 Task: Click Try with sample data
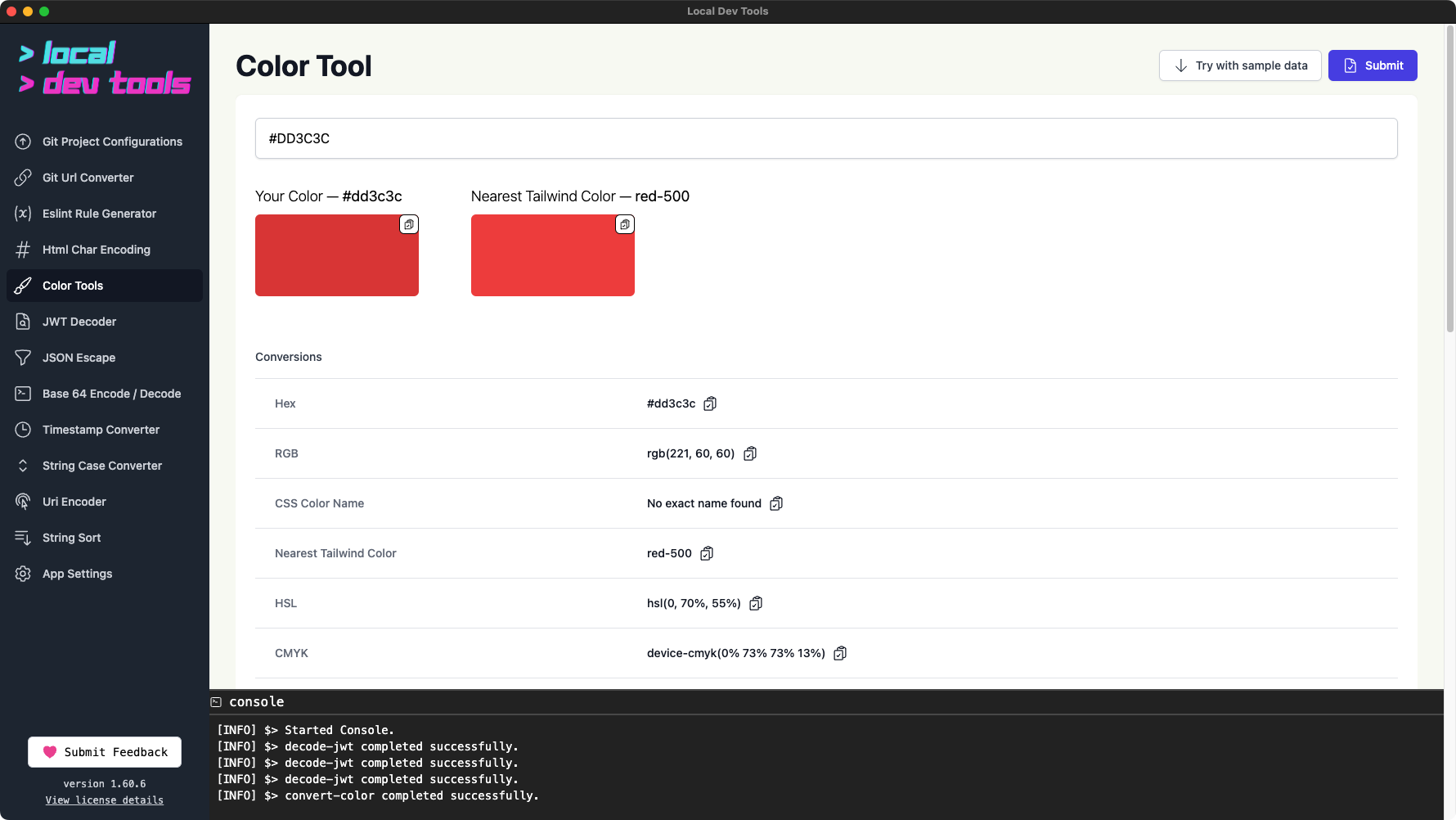1240,65
